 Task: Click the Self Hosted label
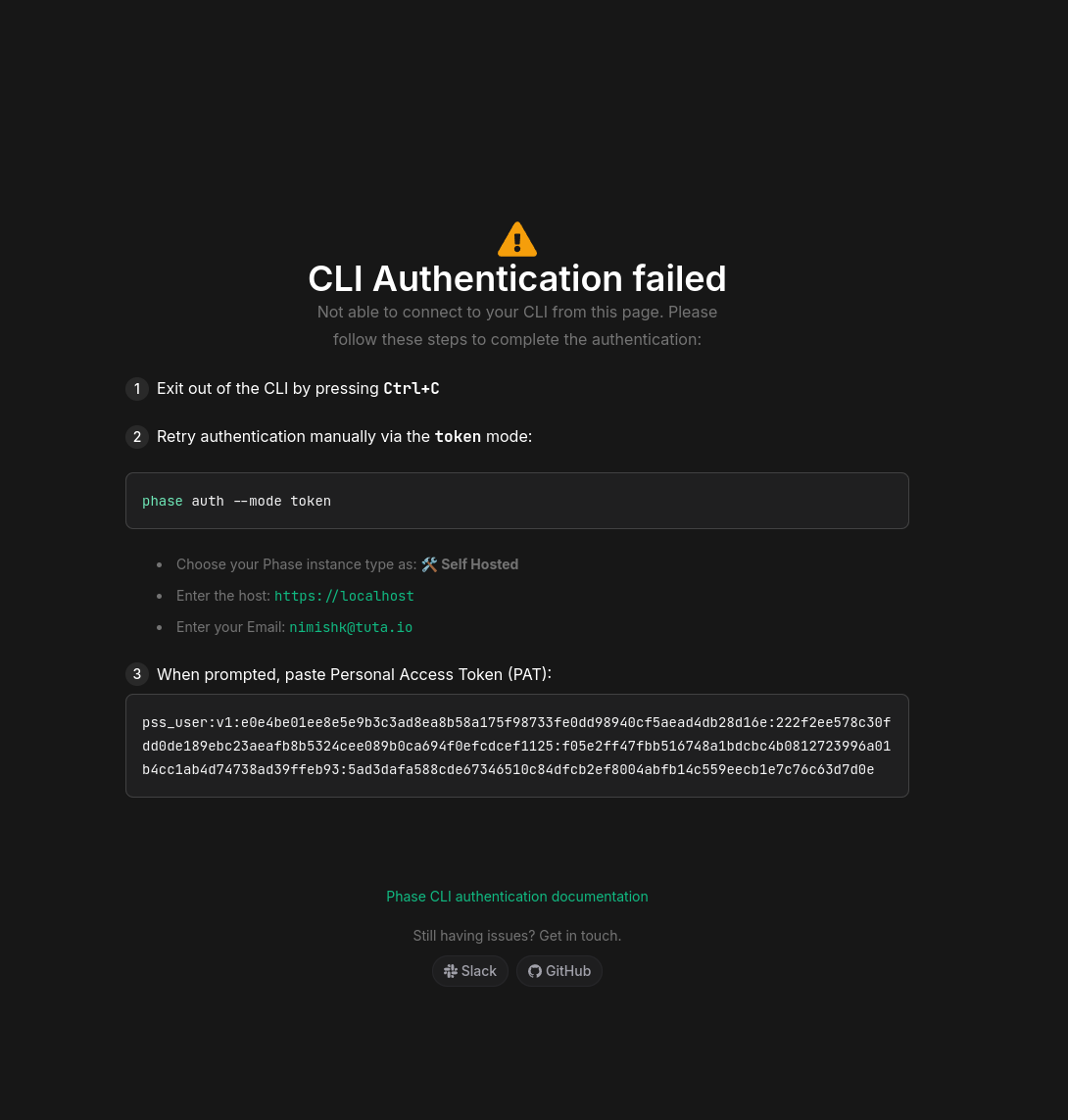pos(479,564)
